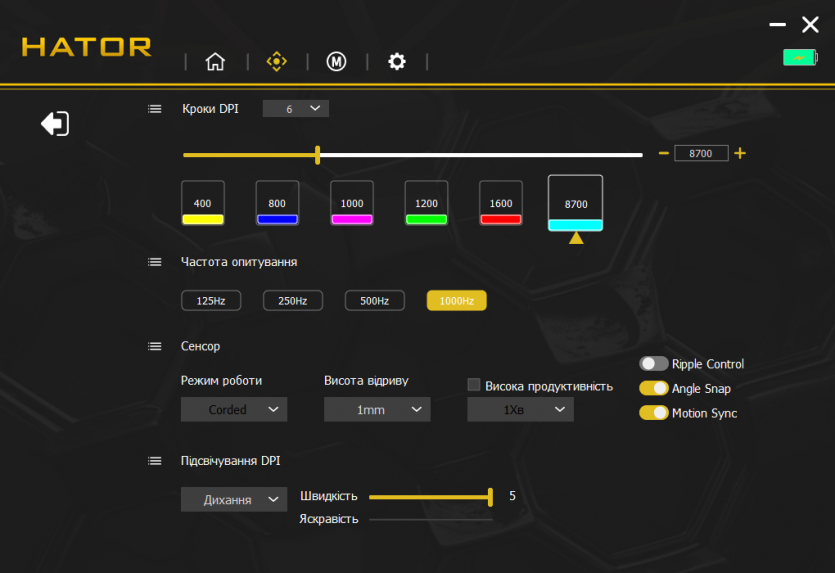Enable the Ripple Control toggle
Image resolution: width=835 pixels, height=573 pixels.
click(654, 364)
